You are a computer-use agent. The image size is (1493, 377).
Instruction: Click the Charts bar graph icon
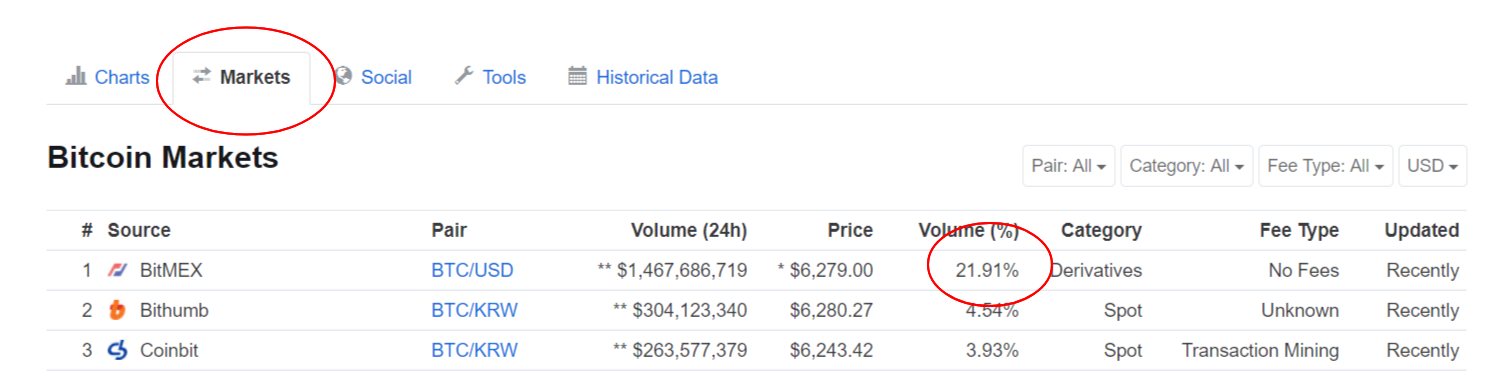point(76,76)
